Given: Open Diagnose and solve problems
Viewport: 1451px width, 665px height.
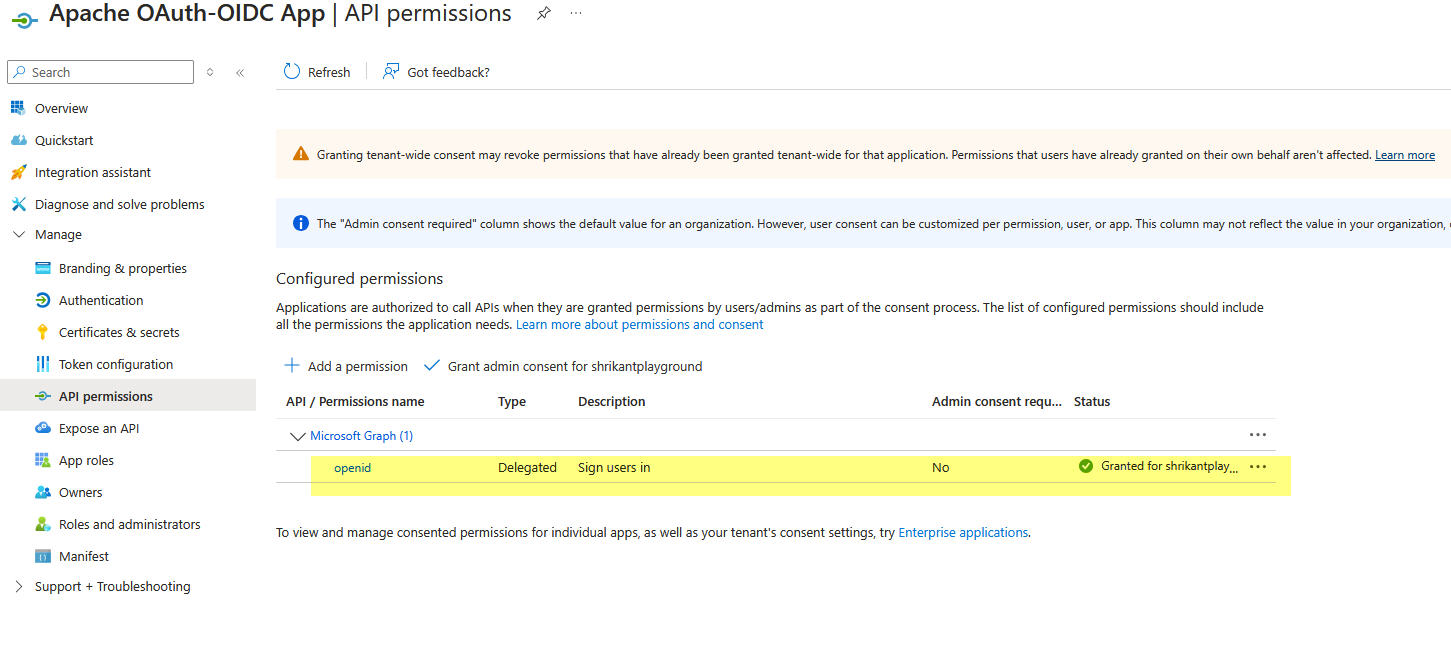Looking at the screenshot, I should tap(117, 203).
